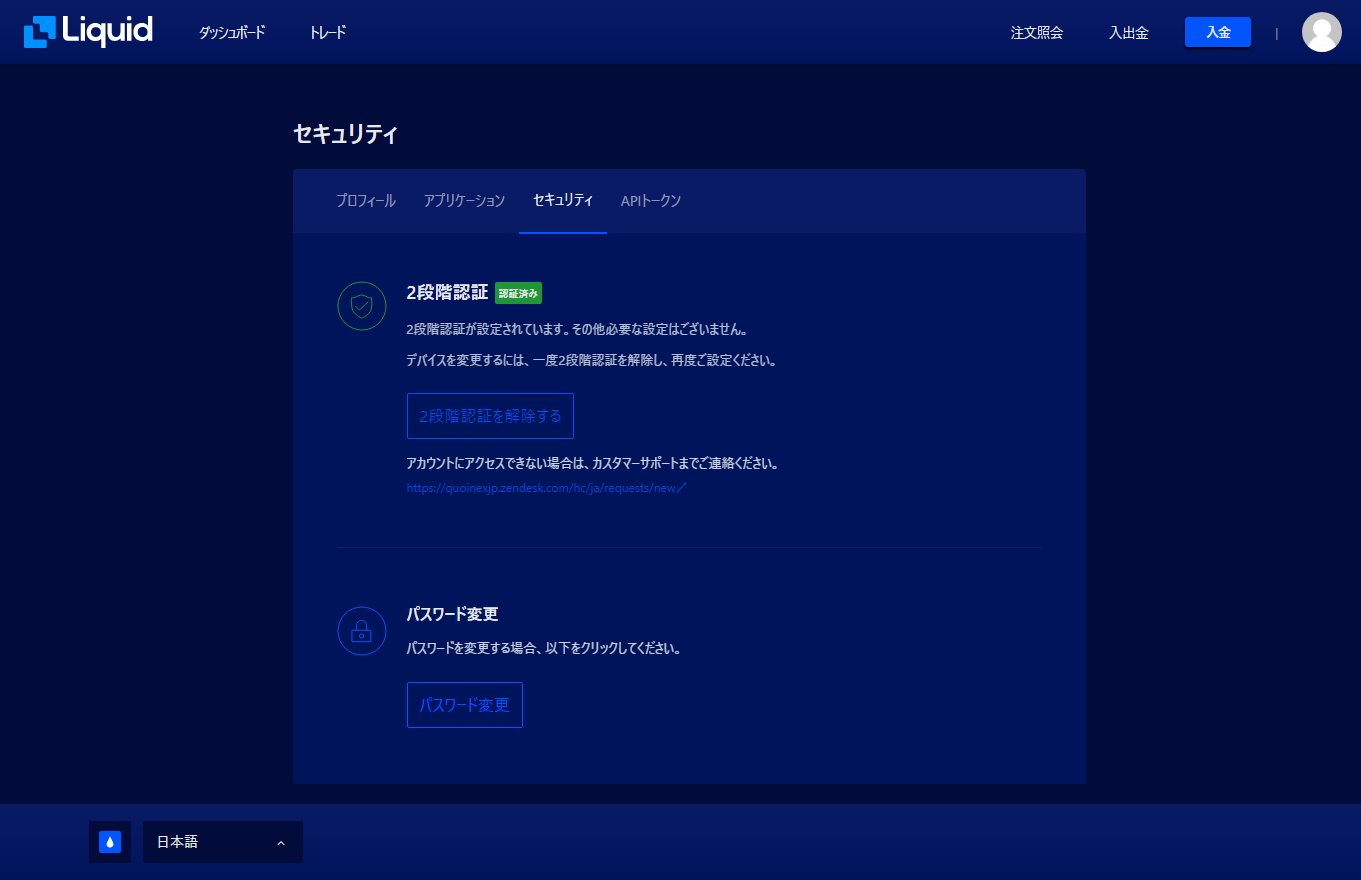The height and width of the screenshot is (880, 1361).
Task: Click the green shield icon for 2段階認証
Action: point(362,306)
